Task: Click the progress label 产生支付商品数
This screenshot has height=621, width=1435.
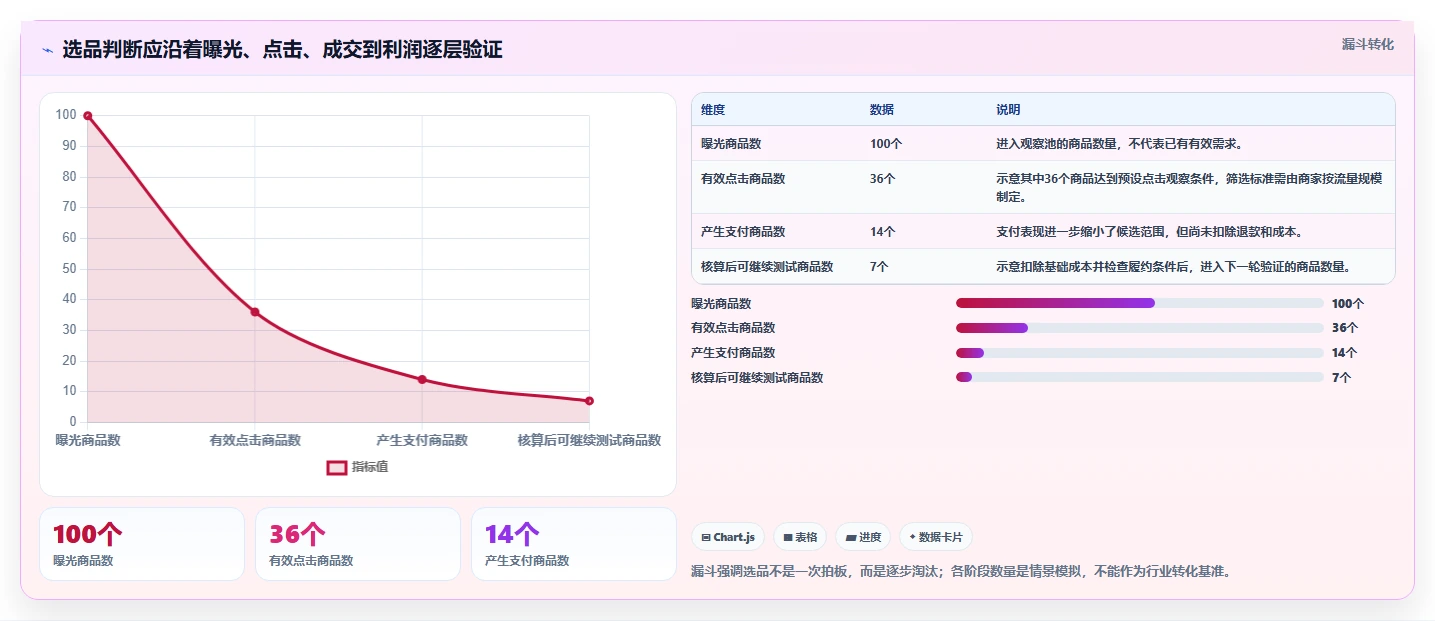Action: tap(733, 352)
